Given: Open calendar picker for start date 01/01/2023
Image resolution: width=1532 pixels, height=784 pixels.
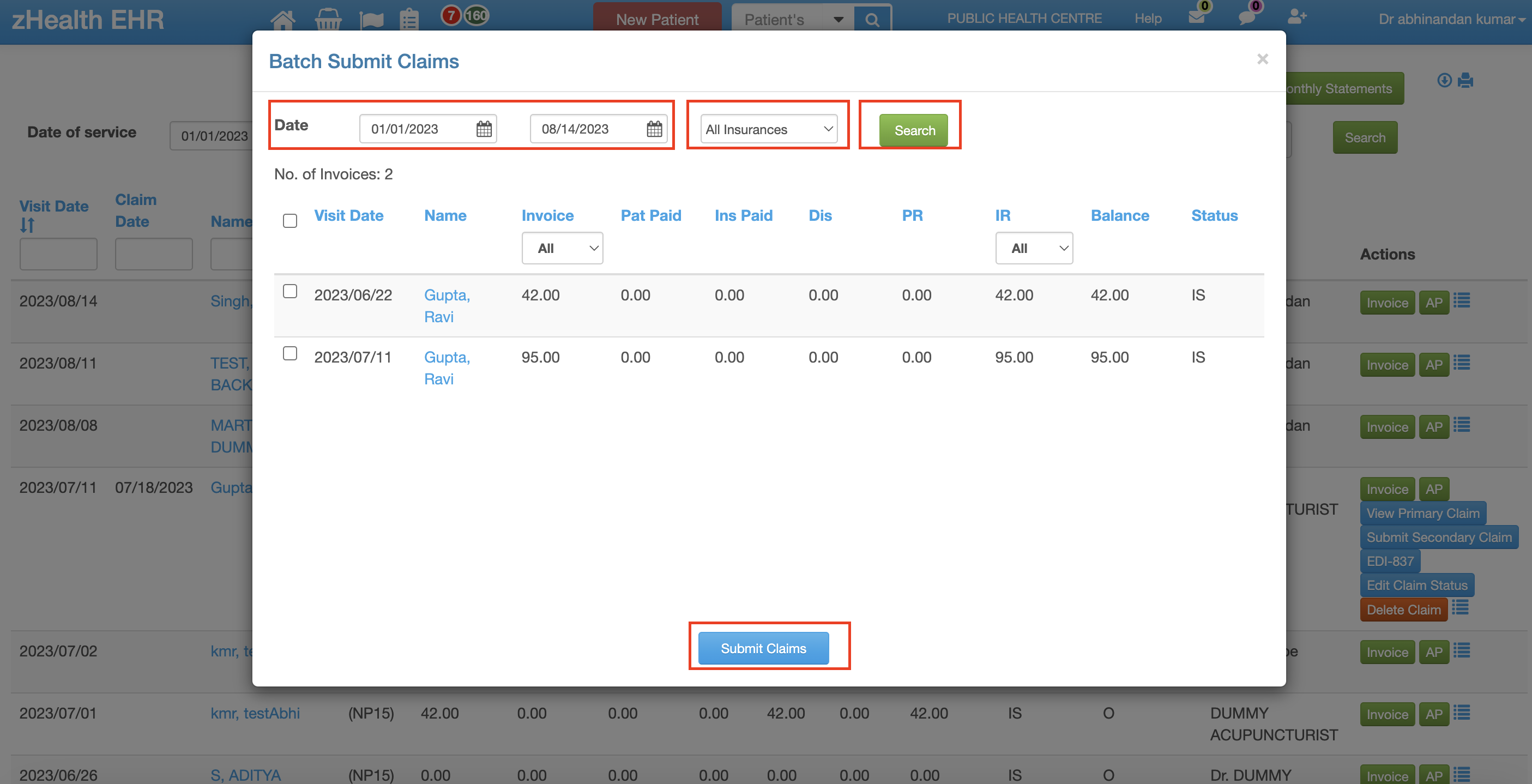Looking at the screenshot, I should [484, 129].
